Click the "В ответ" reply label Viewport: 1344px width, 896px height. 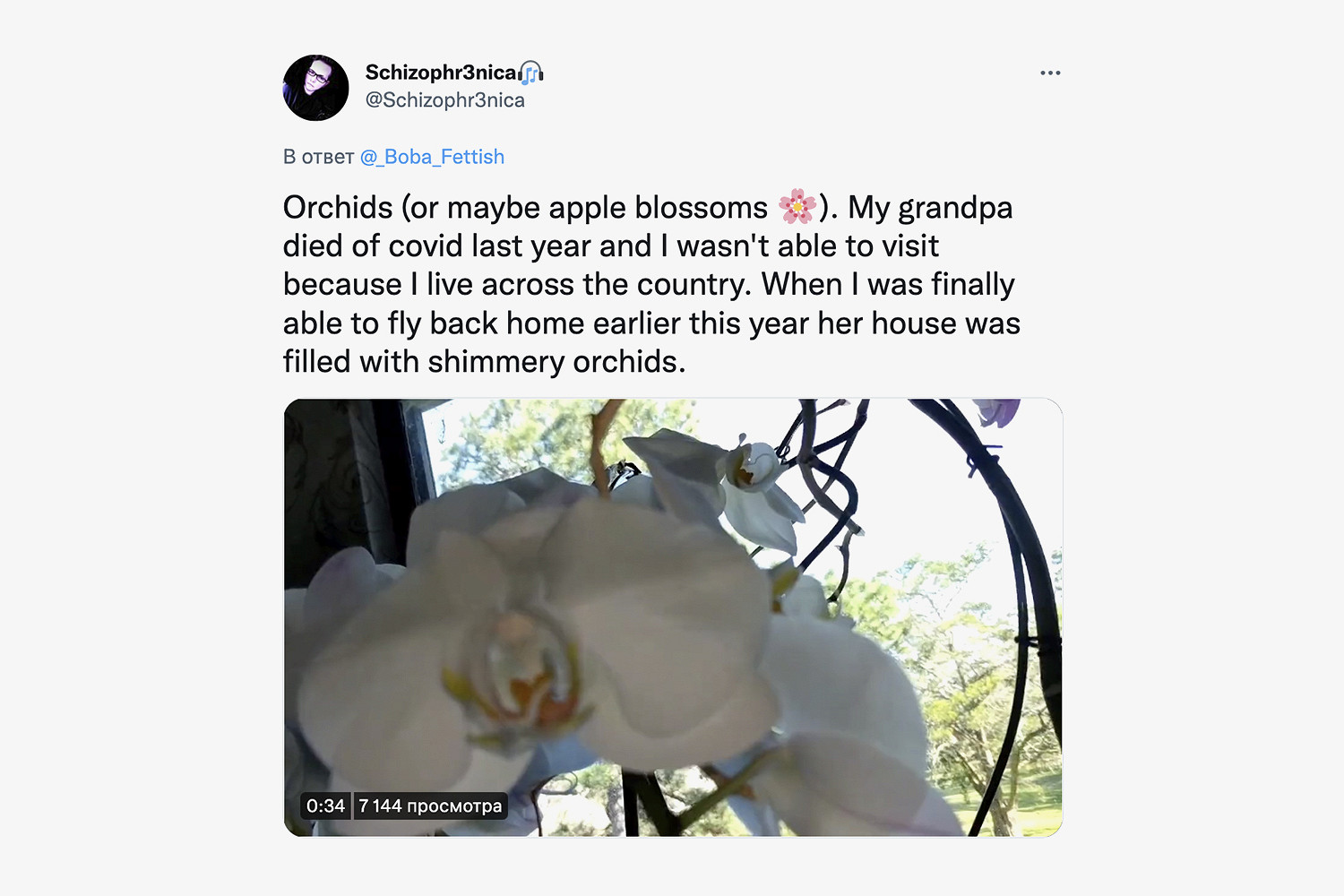click(318, 157)
